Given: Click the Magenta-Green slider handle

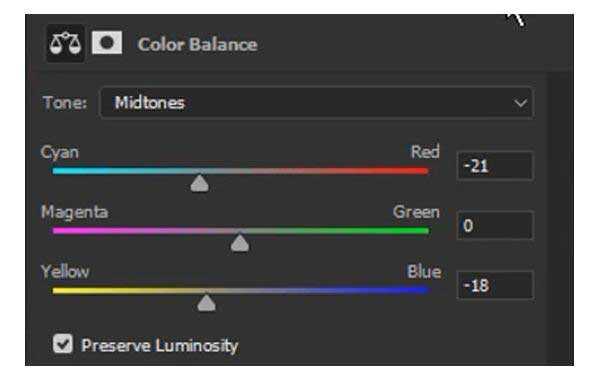Looking at the screenshot, I should coord(240,243).
